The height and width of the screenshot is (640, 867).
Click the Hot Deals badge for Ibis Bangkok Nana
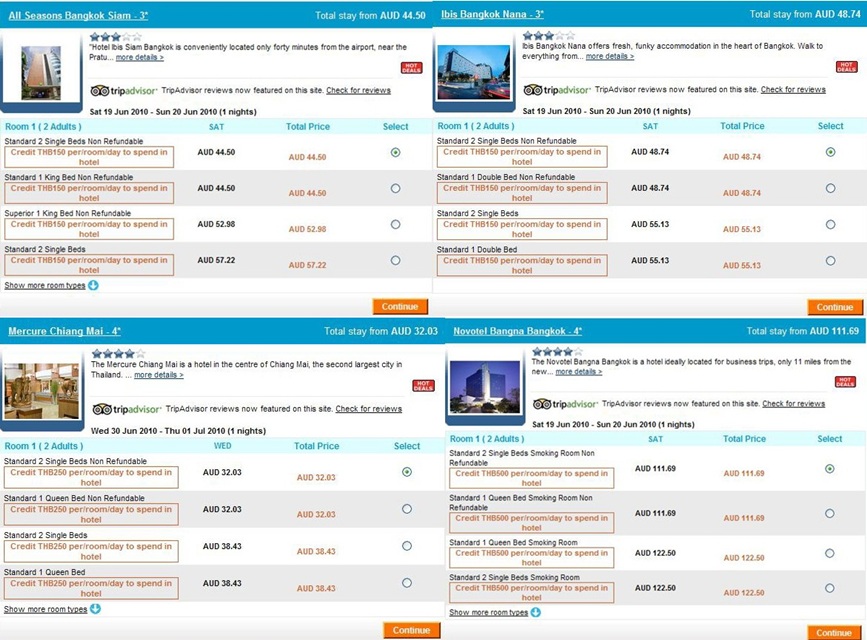pyautogui.click(x=846, y=67)
